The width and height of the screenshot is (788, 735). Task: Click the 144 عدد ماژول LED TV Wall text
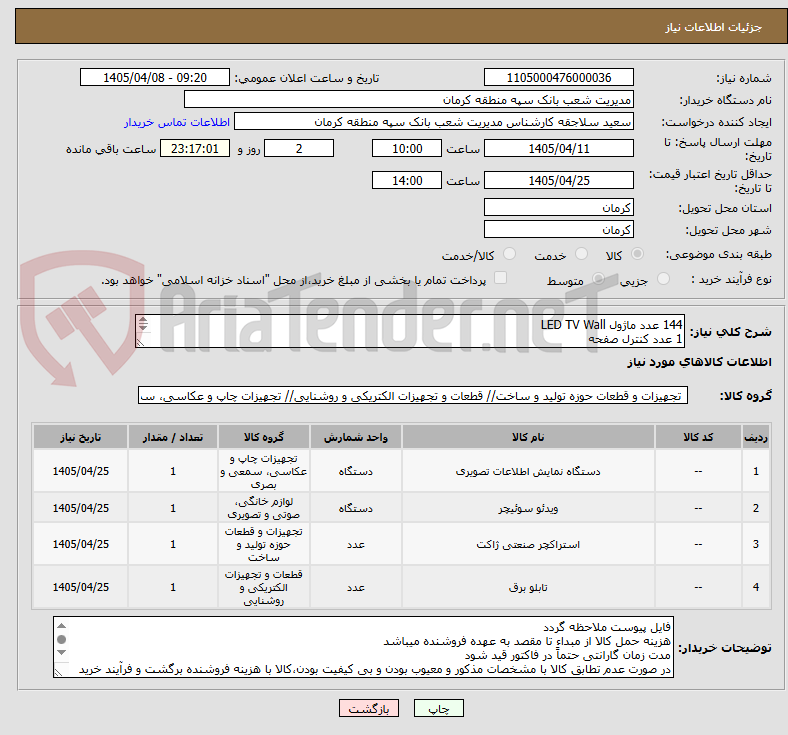[611, 325]
